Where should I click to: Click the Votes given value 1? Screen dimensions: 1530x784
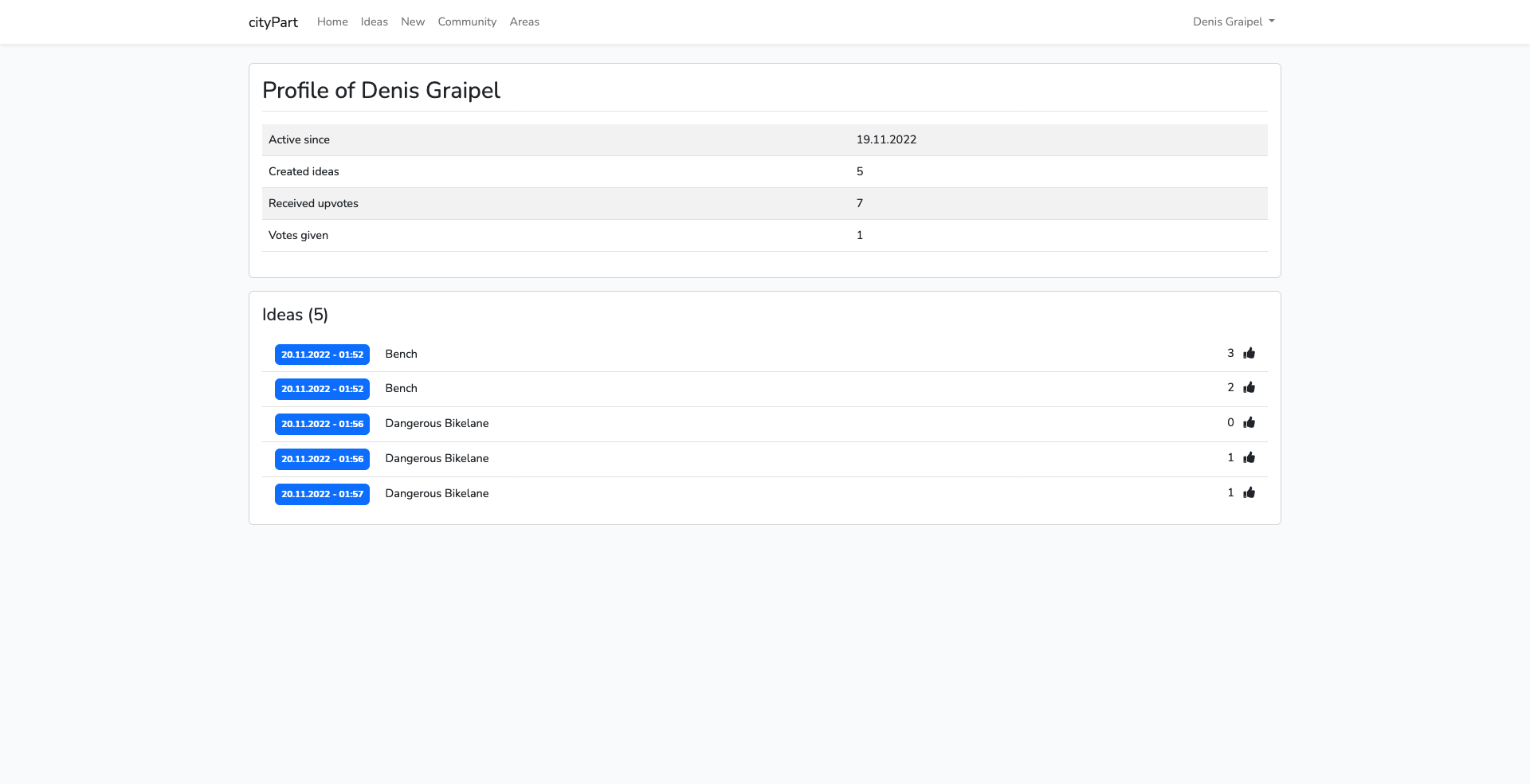point(860,235)
